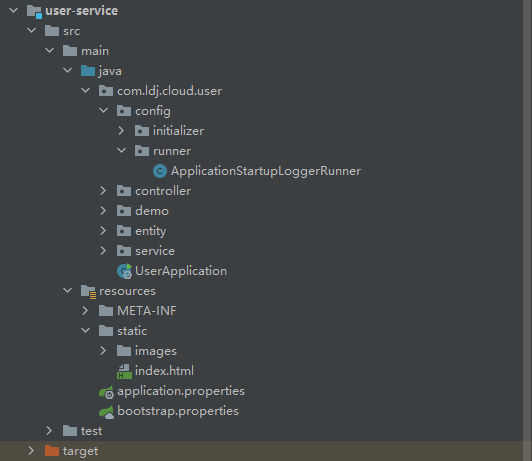This screenshot has width=532, height=461.
Task: Click the entity package icon
Action: 124,231
